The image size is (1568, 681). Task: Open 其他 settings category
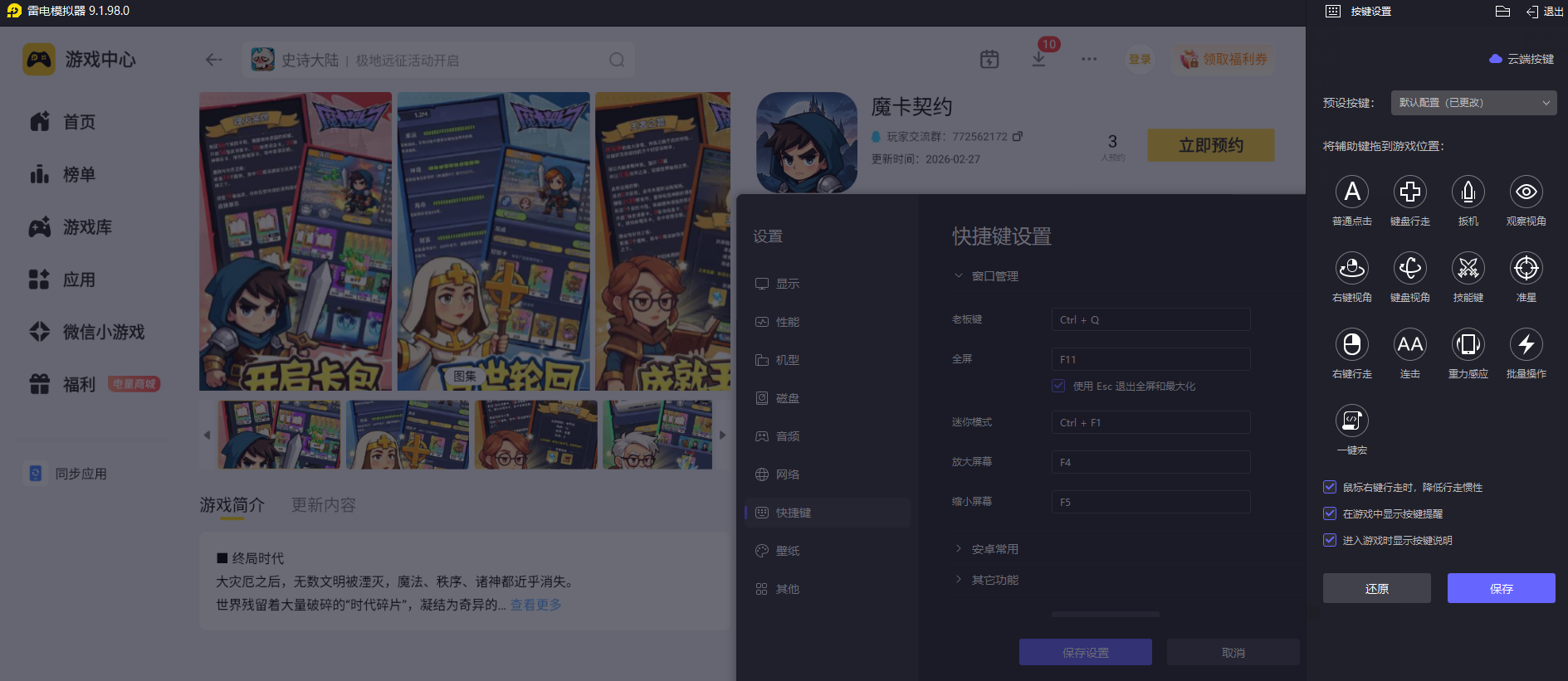pos(828,589)
